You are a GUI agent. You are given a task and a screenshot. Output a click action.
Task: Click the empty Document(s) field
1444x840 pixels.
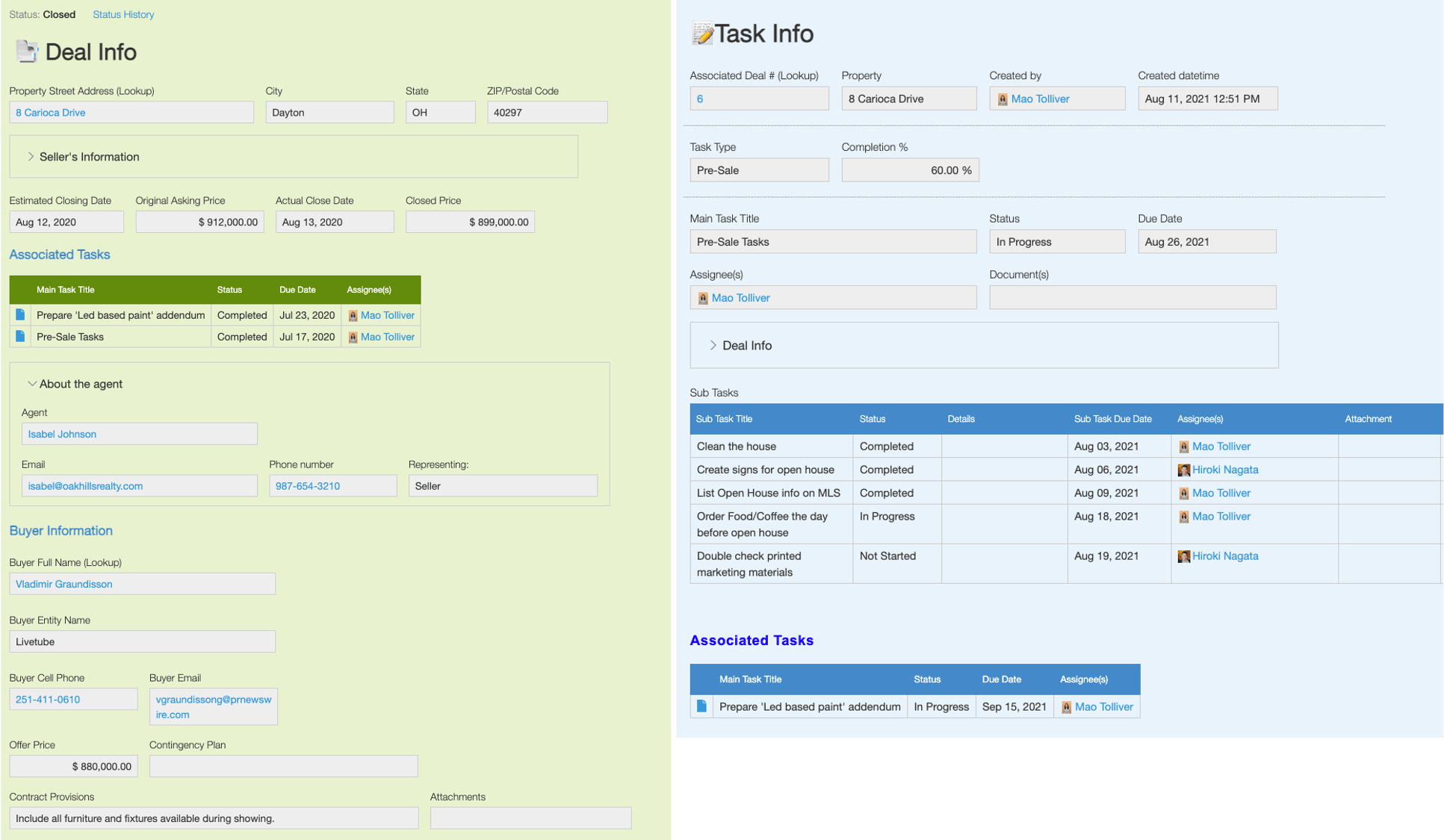click(x=1132, y=297)
